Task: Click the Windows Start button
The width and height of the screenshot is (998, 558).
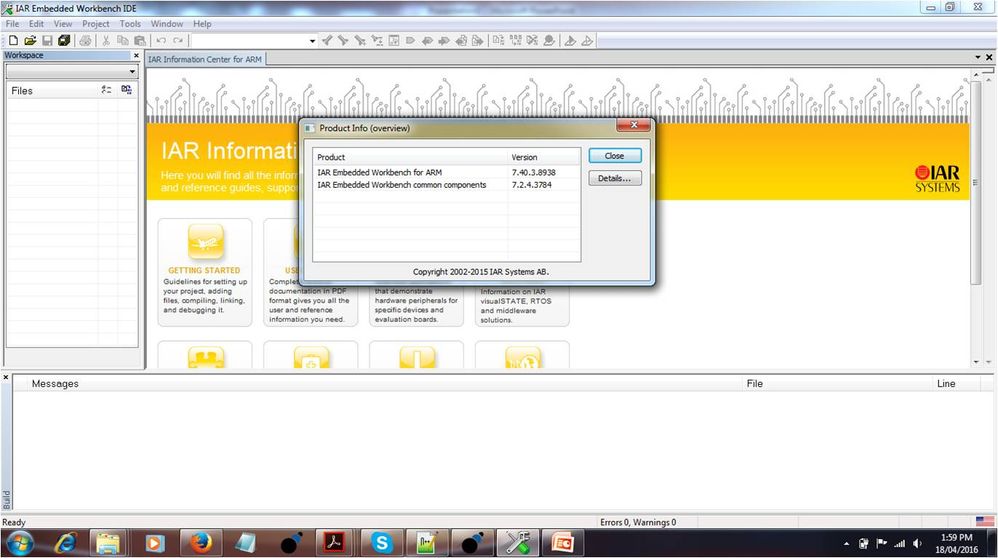Action: pyautogui.click(x=20, y=543)
